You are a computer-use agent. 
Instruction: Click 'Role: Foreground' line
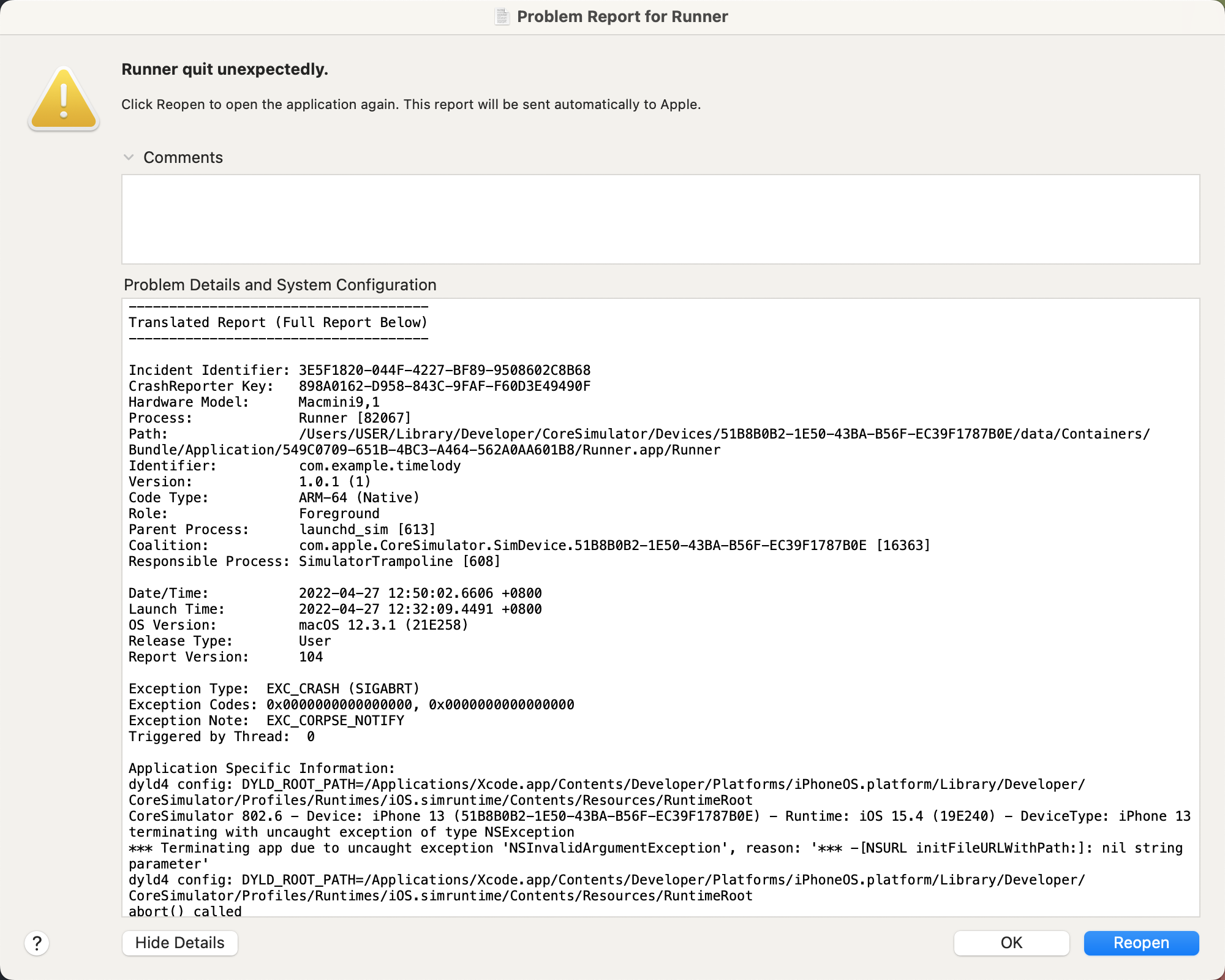coord(254,513)
